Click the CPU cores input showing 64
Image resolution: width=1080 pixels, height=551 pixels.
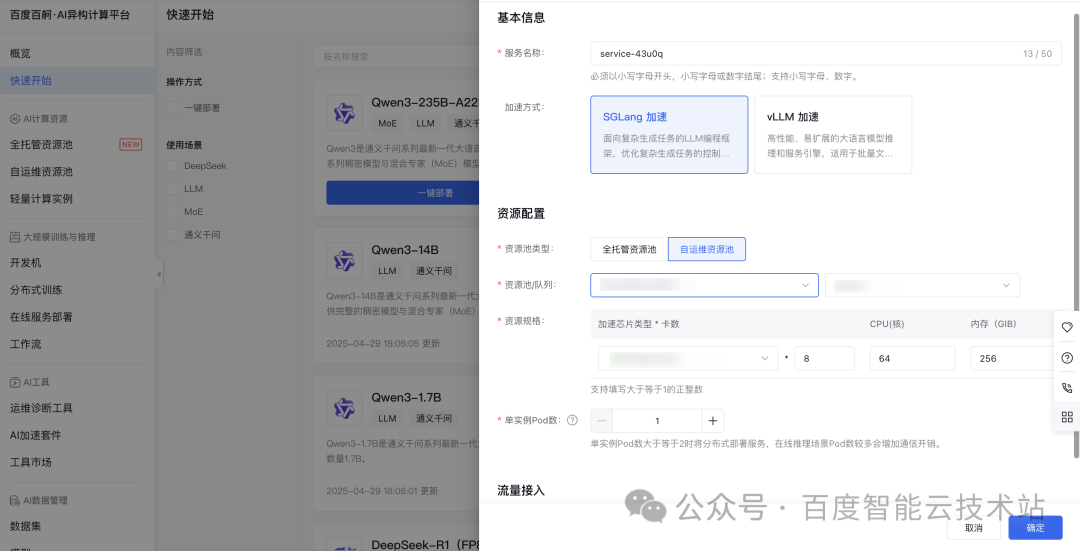913,358
